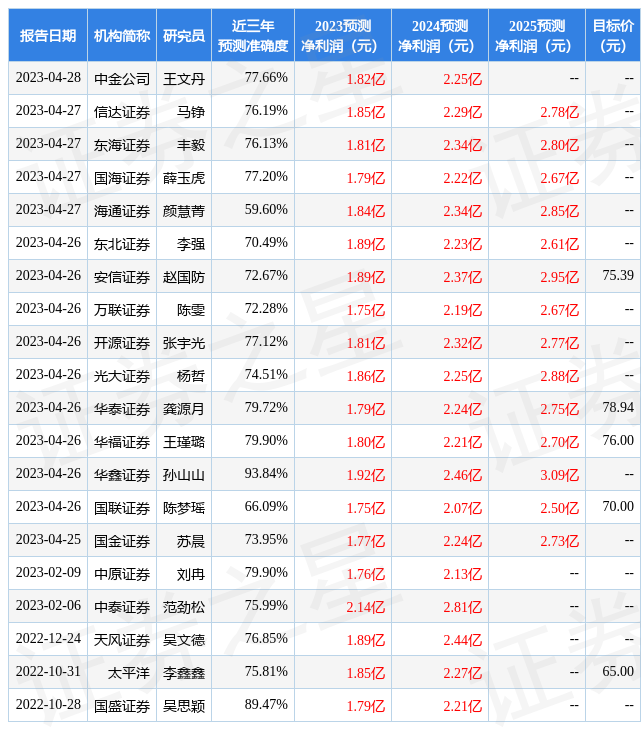Select researcher 吴文德
The height and width of the screenshot is (730, 641).
pyautogui.click(x=184, y=640)
